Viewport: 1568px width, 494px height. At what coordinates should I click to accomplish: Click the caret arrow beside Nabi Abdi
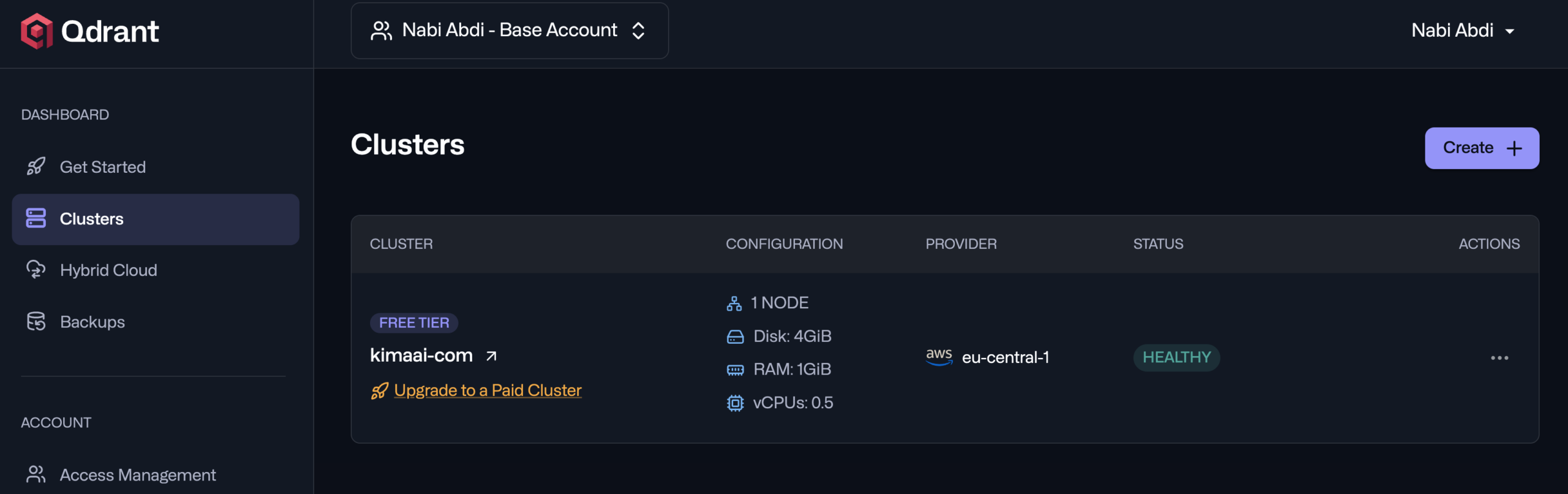(1510, 31)
